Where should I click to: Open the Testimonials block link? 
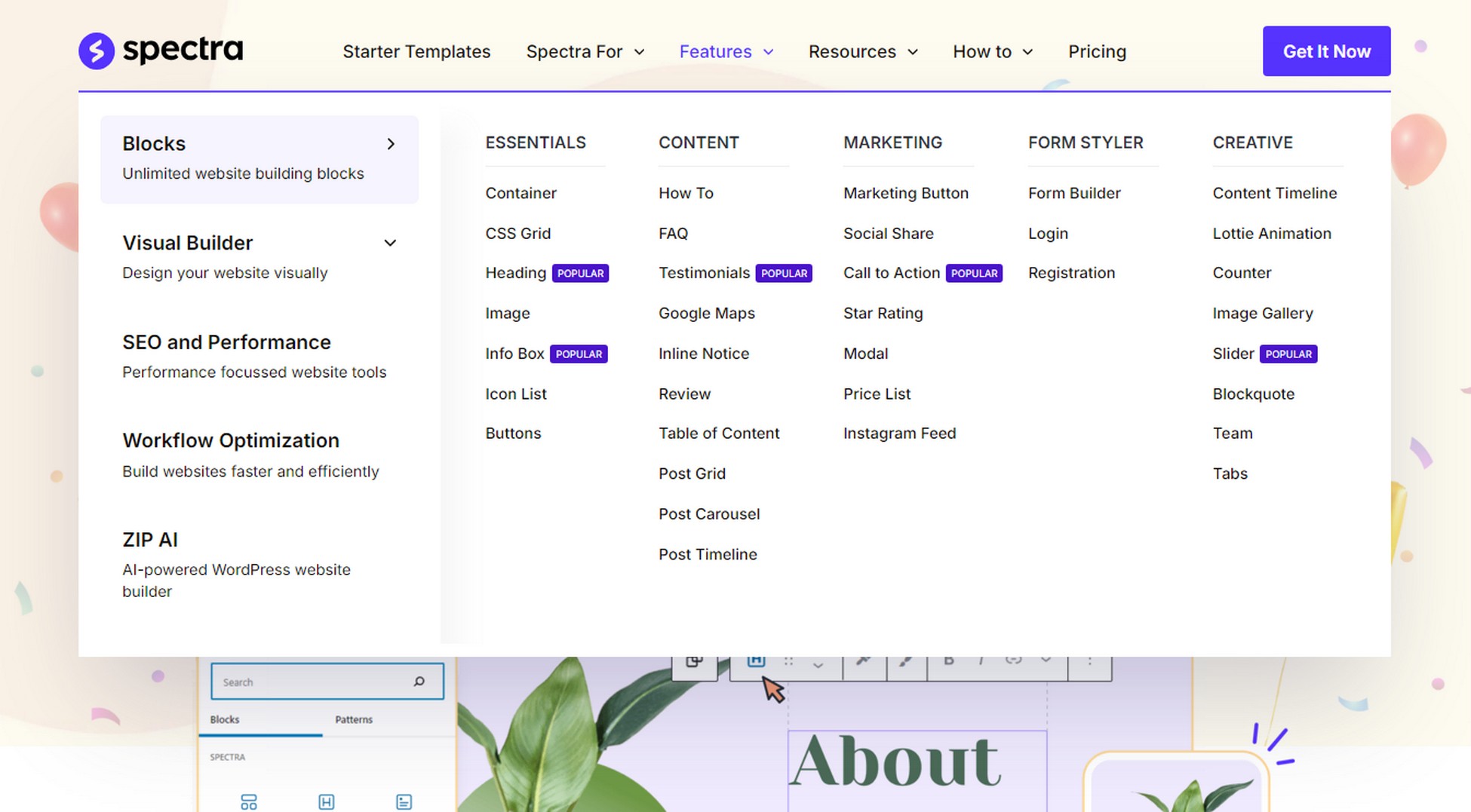coord(704,273)
